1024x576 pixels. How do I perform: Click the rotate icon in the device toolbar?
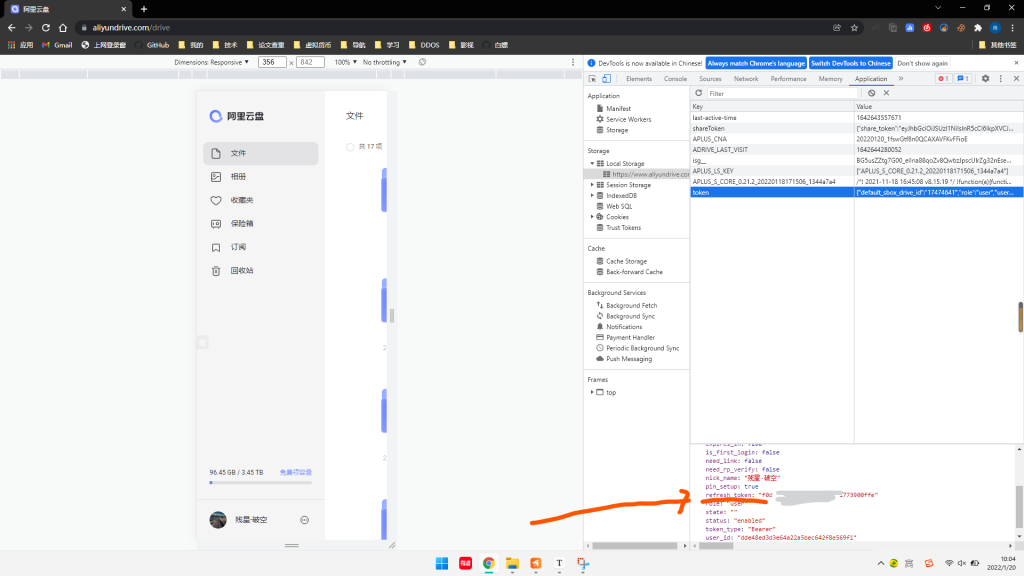click(x=423, y=62)
